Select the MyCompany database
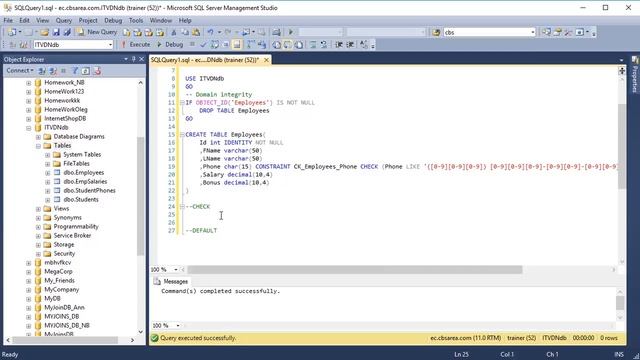The height and width of the screenshot is (360, 640). point(61,289)
